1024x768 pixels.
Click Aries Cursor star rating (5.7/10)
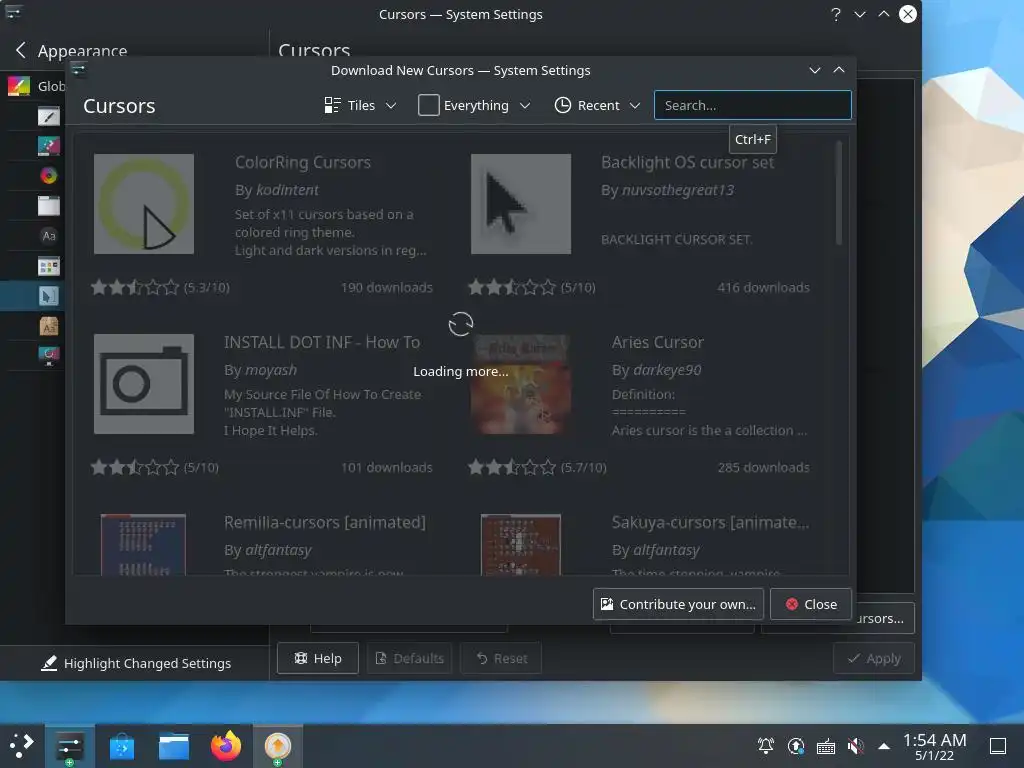click(x=537, y=468)
